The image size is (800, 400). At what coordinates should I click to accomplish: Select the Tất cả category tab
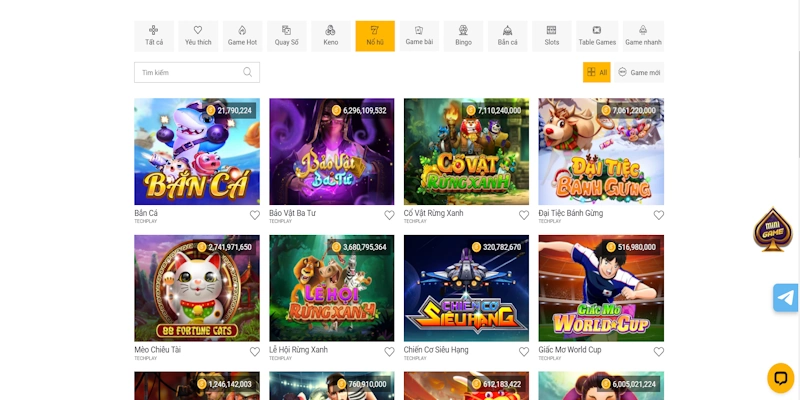coord(154,36)
